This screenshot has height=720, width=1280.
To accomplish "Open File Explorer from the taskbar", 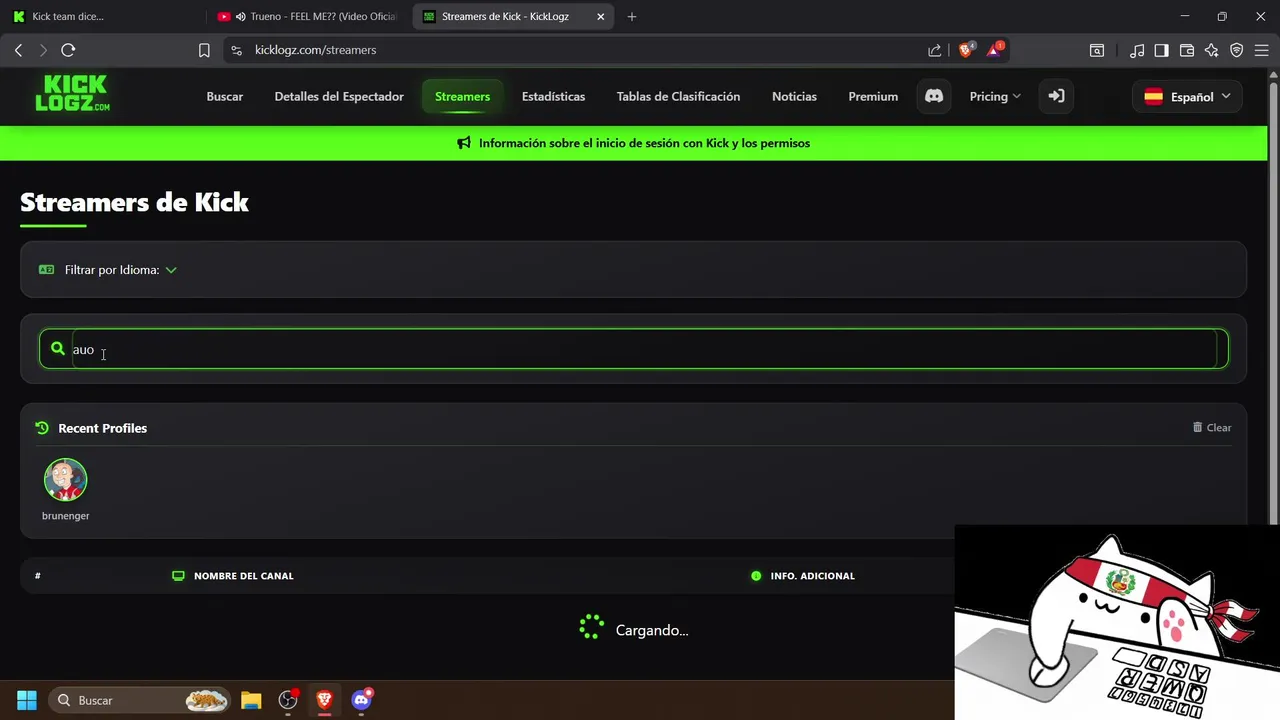I will coord(251,700).
